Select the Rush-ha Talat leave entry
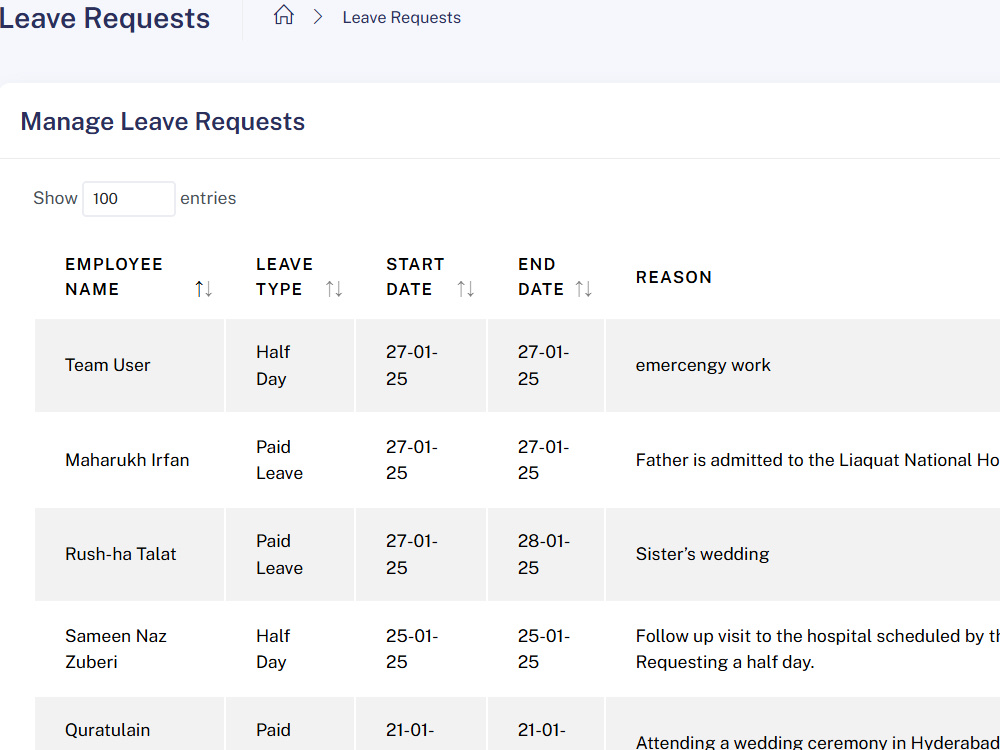 click(x=517, y=554)
